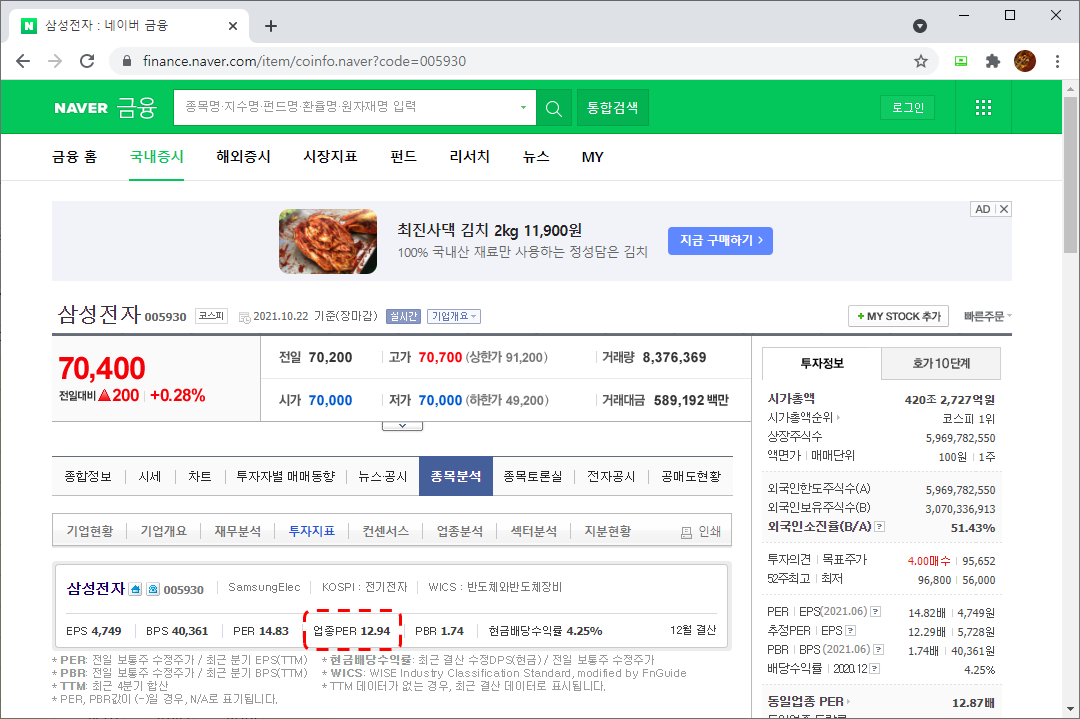Select the 지분현황 sub-tab
Image resolution: width=1080 pixels, height=719 pixels.
click(608, 532)
